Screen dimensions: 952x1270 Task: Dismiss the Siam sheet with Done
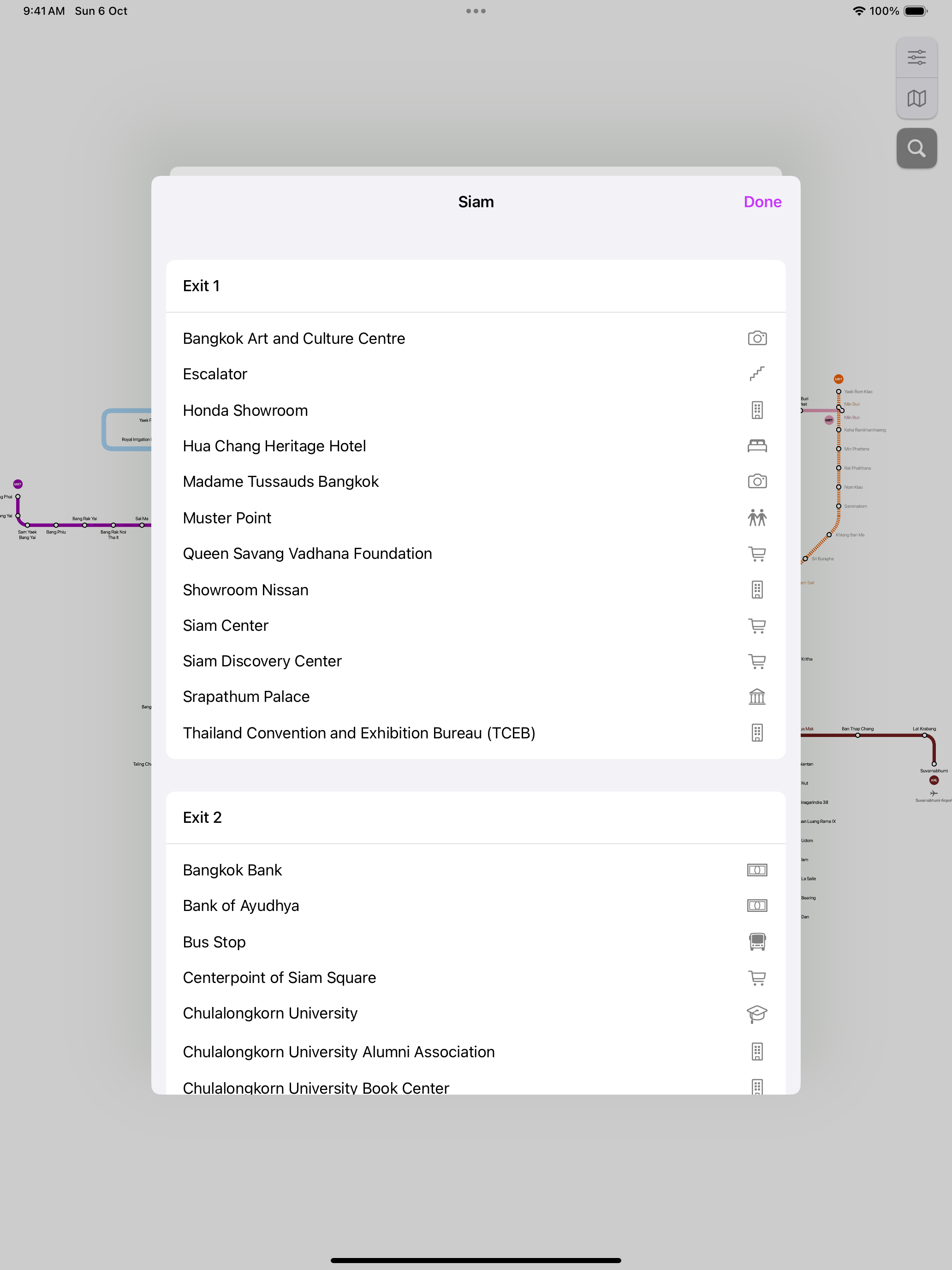[762, 202]
